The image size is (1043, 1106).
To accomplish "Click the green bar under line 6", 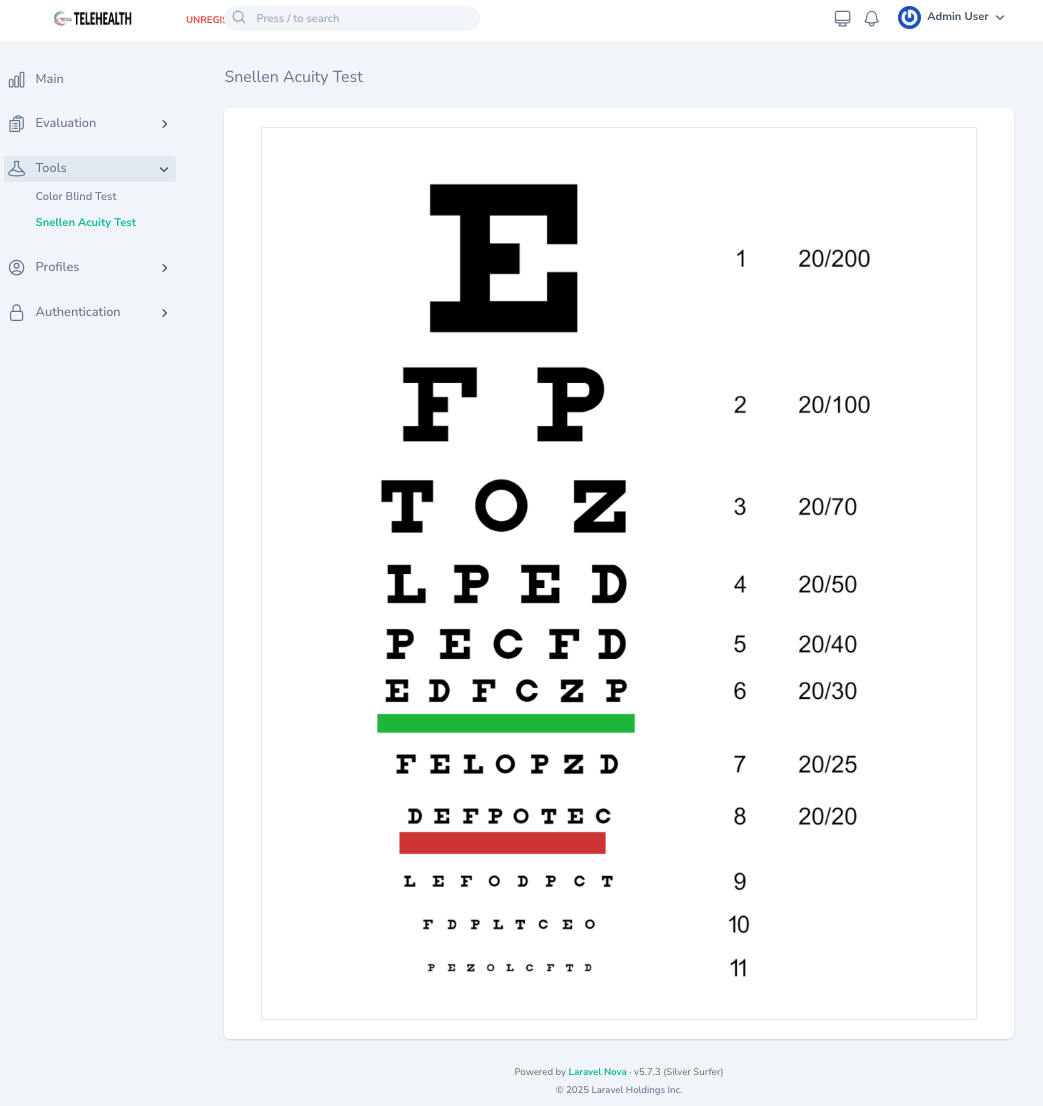I will click(505, 723).
